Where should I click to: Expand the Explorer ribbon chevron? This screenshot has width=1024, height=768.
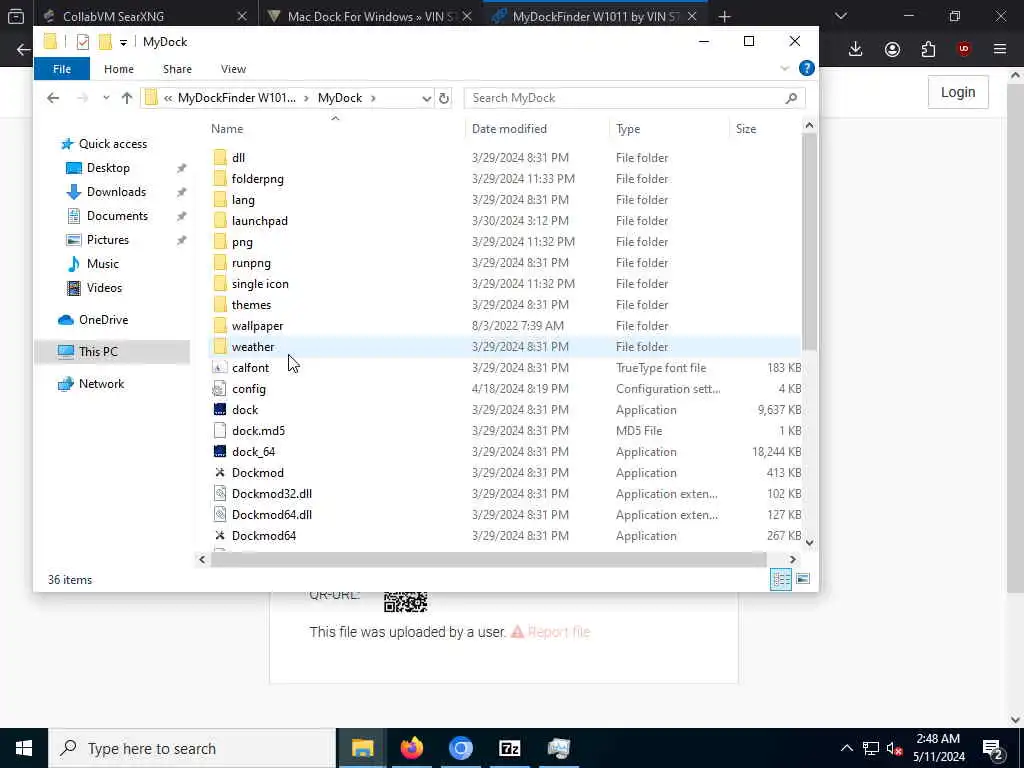[784, 69]
